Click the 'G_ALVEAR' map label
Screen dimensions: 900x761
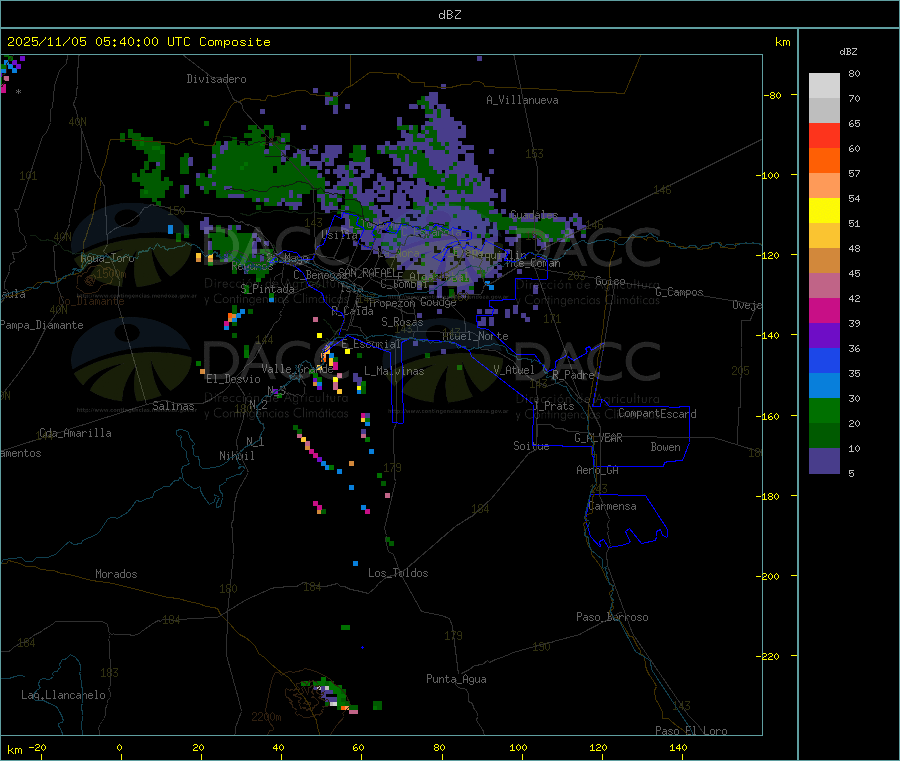coord(598,438)
